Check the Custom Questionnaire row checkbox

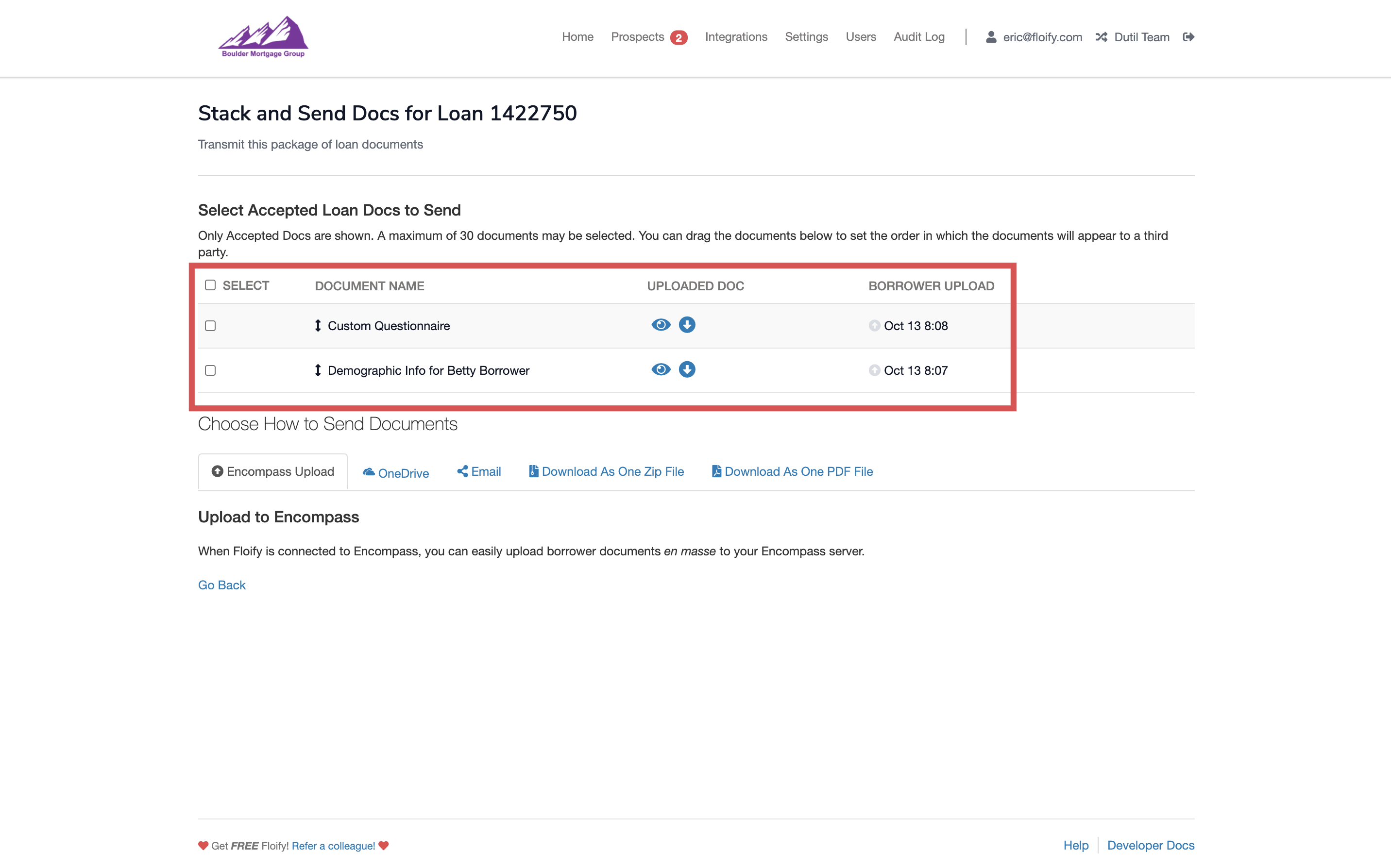point(210,326)
